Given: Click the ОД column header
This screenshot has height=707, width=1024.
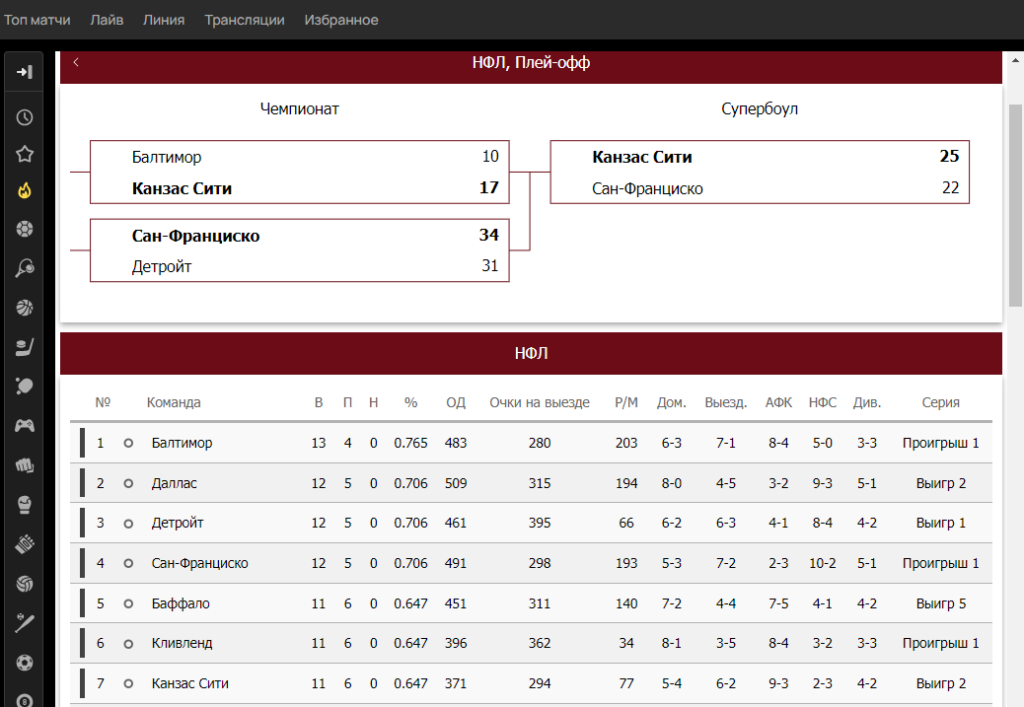Looking at the screenshot, I should (x=455, y=402).
